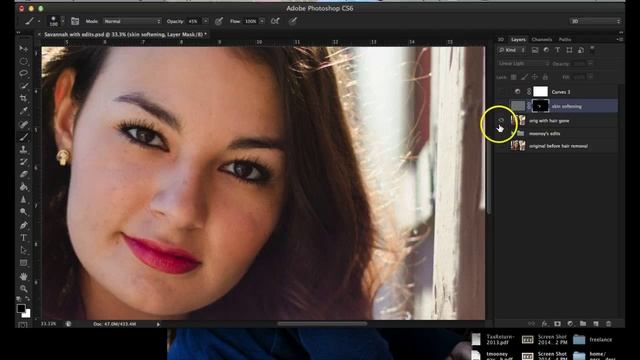The height and width of the screenshot is (360, 640).
Task: Open the layer Kind filter dropdown
Action: (511, 50)
